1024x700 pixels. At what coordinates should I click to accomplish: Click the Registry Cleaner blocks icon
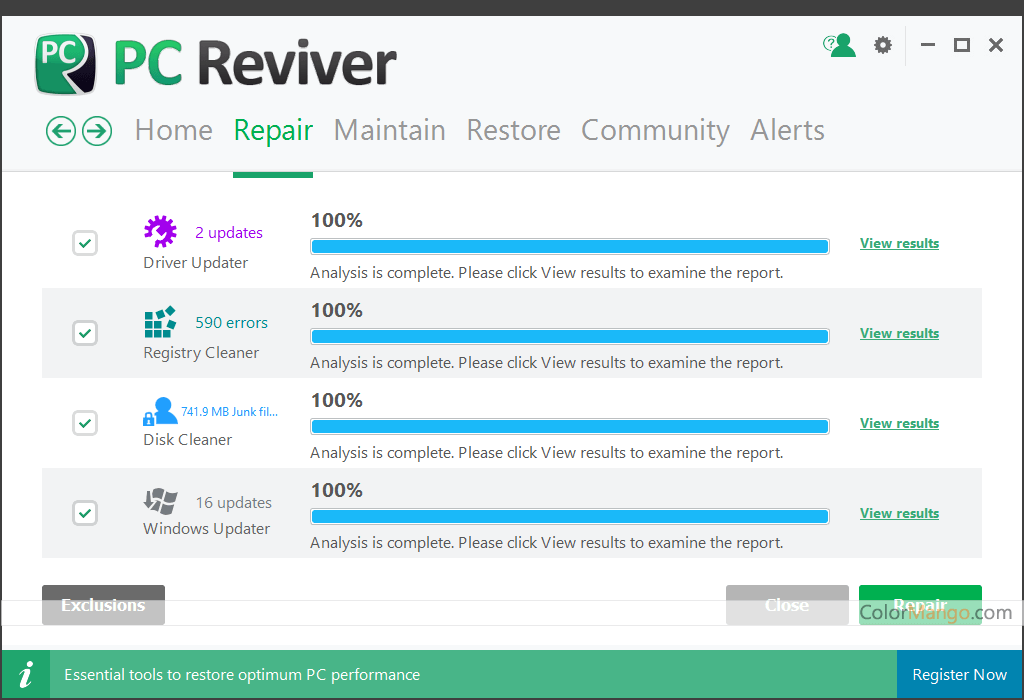click(x=160, y=321)
